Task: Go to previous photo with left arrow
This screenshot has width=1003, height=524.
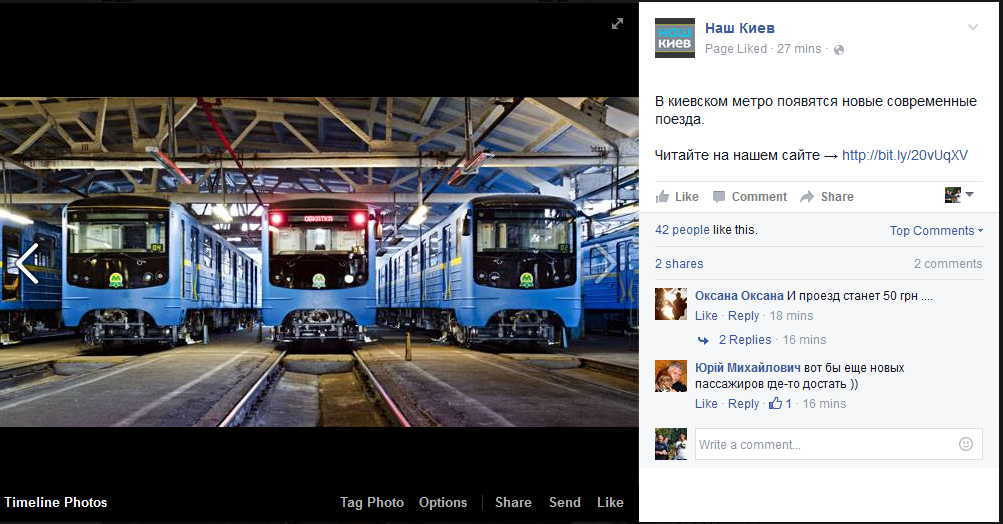Action: coord(27,263)
